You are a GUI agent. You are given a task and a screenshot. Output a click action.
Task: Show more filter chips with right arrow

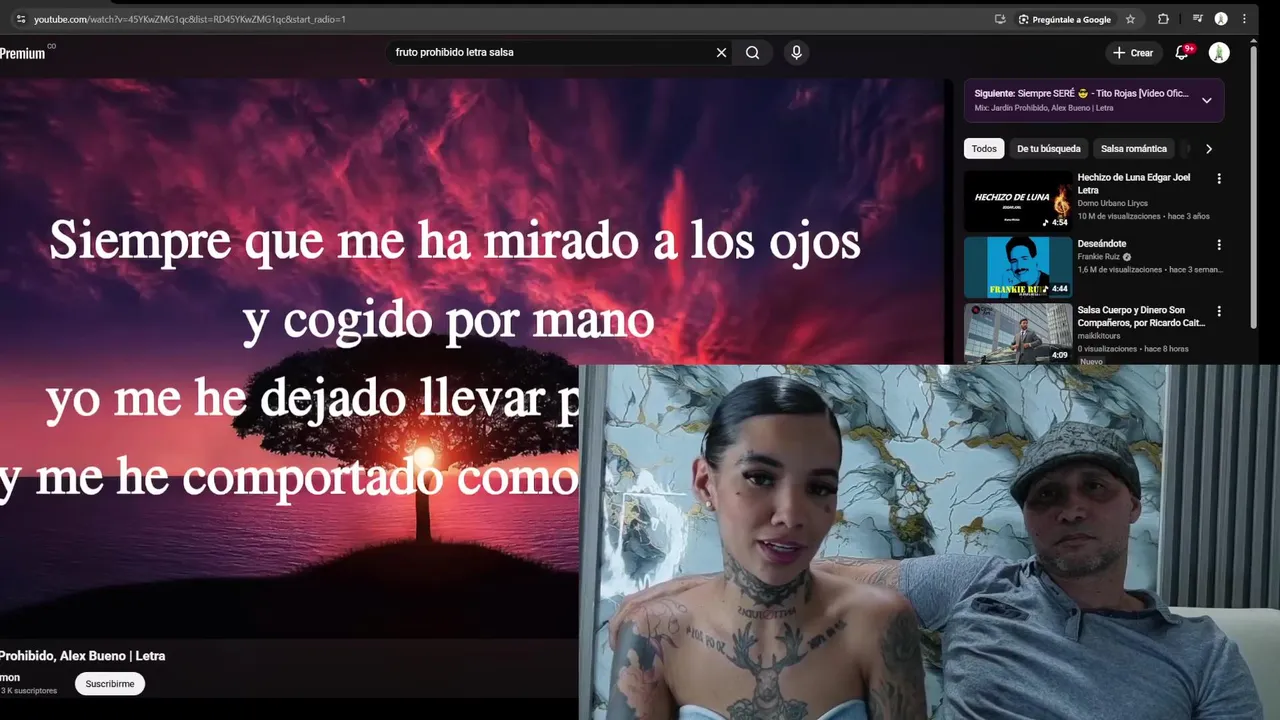(x=1209, y=149)
